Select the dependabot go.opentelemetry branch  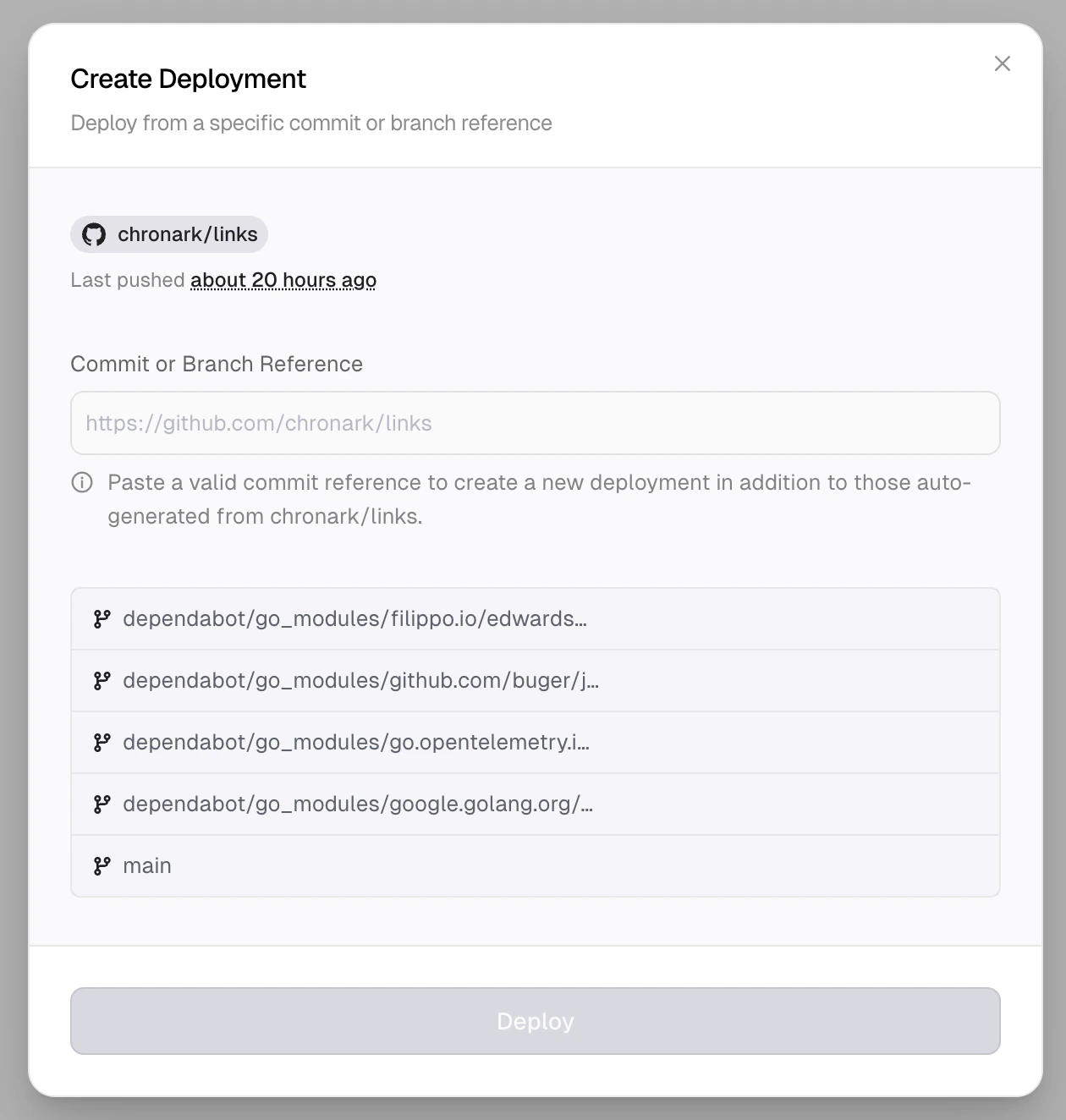pos(356,742)
